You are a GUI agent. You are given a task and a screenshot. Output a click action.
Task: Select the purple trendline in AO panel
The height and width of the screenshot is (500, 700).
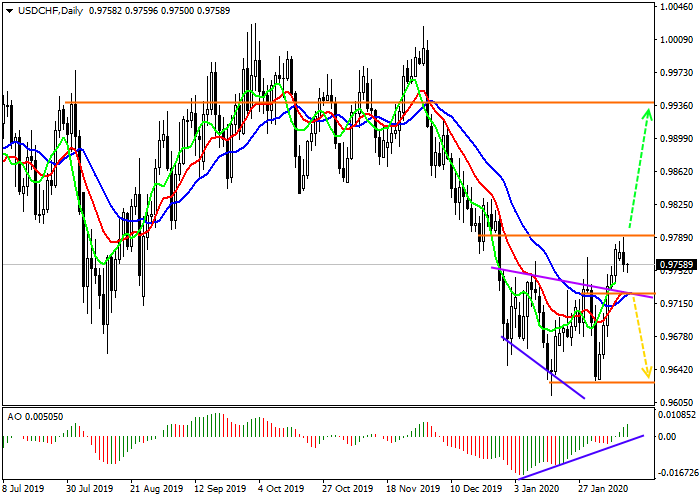(x=580, y=457)
